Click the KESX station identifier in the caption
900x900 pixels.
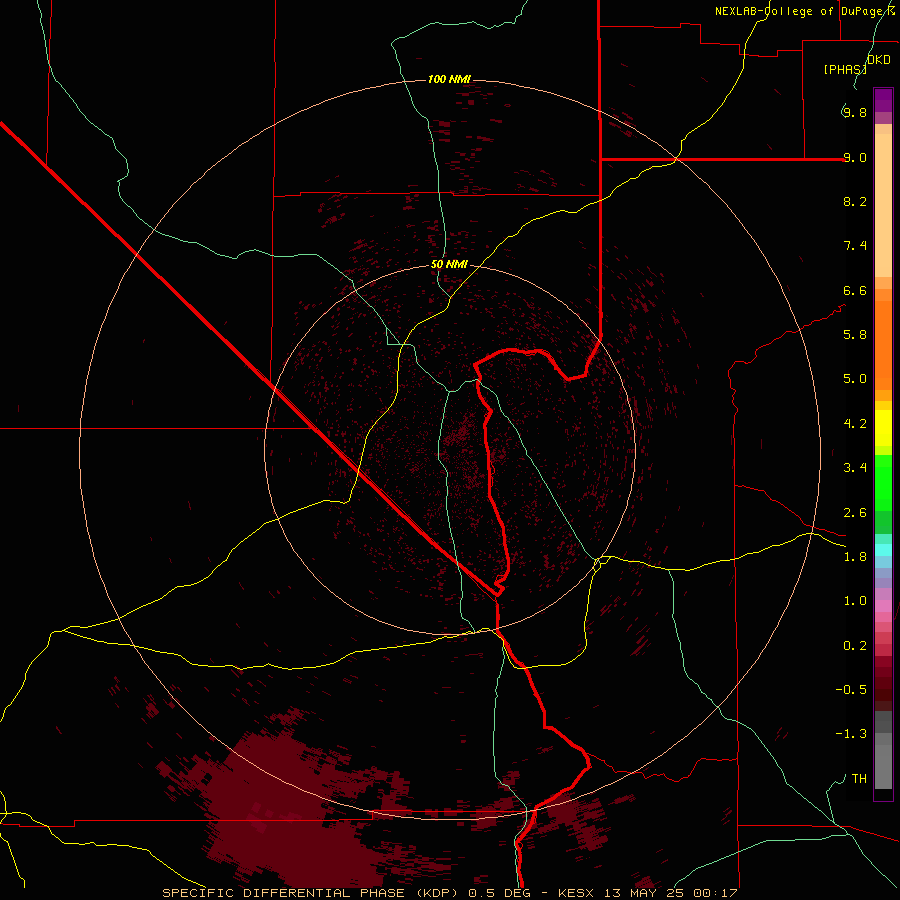tap(576, 893)
